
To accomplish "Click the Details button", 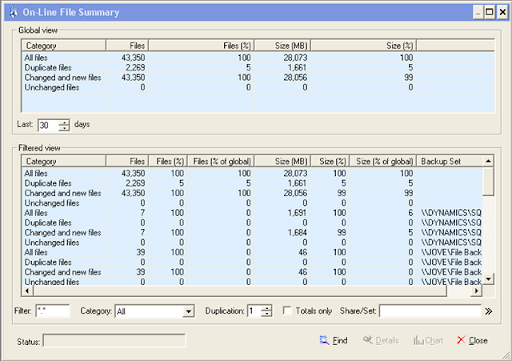I will pyautogui.click(x=381, y=340).
